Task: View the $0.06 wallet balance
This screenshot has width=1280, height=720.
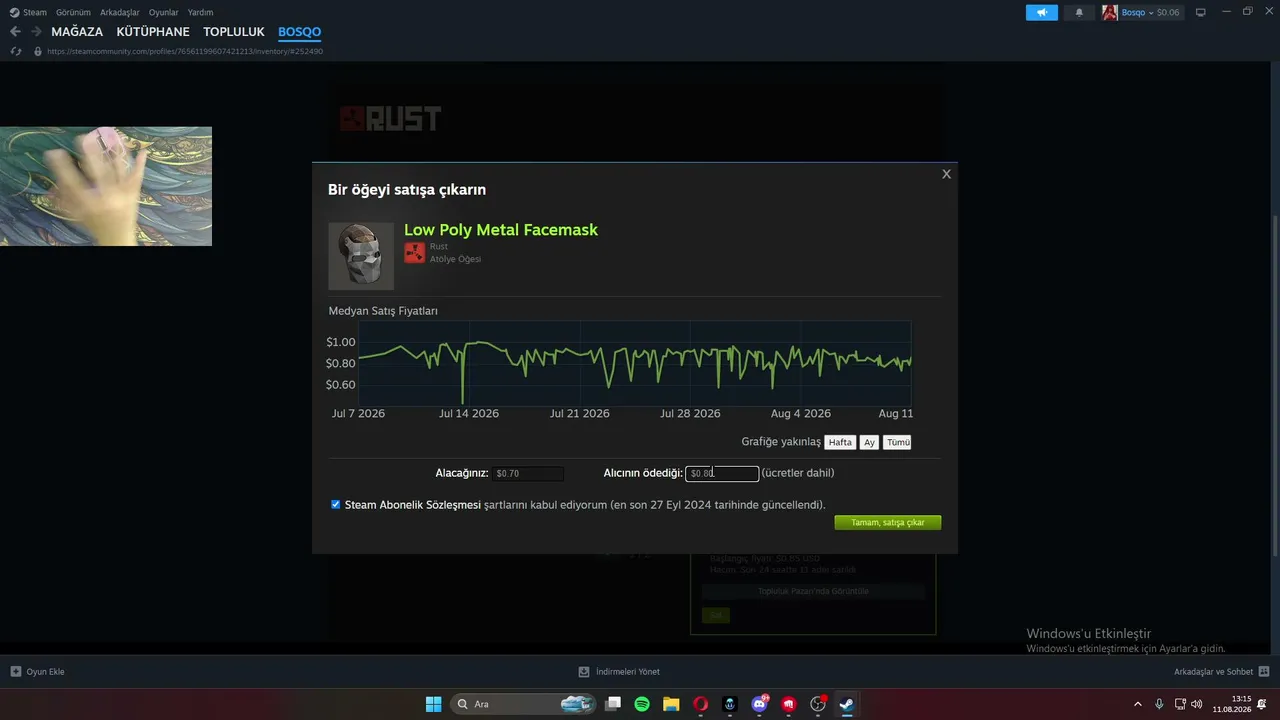Action: pos(1168,12)
